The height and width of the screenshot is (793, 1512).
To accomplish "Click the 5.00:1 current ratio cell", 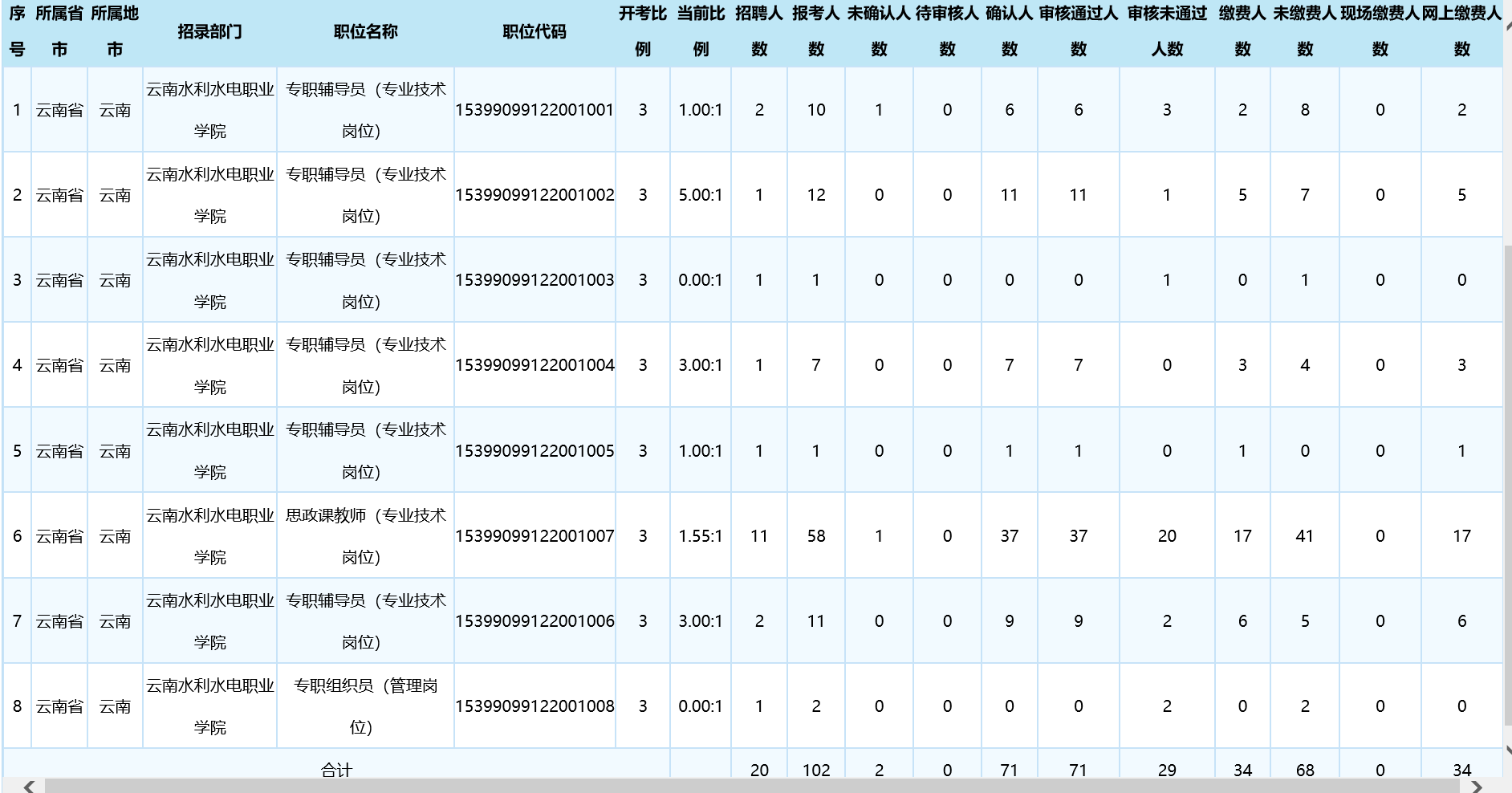I will 701,195.
